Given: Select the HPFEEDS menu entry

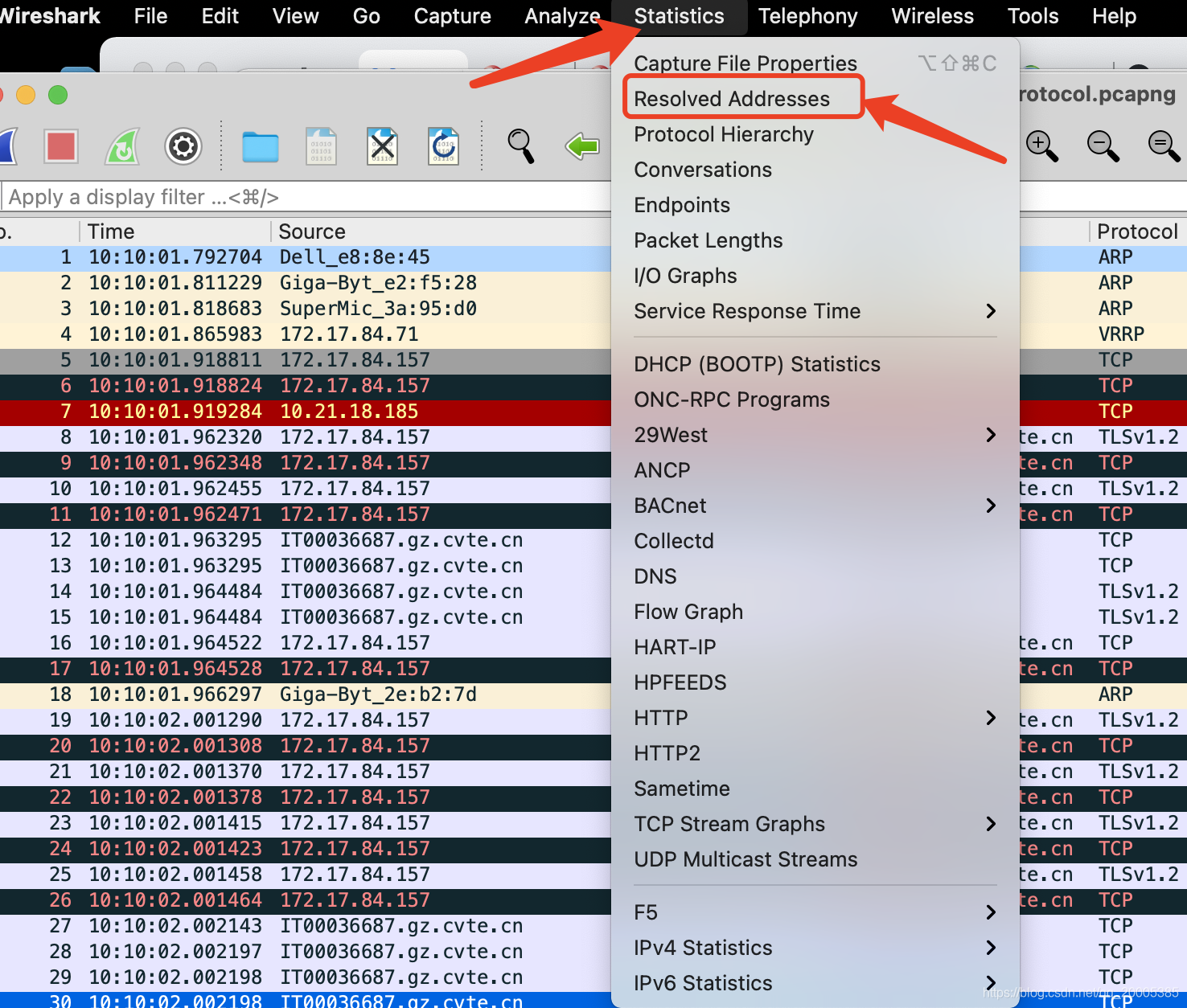Looking at the screenshot, I should pos(815,682).
